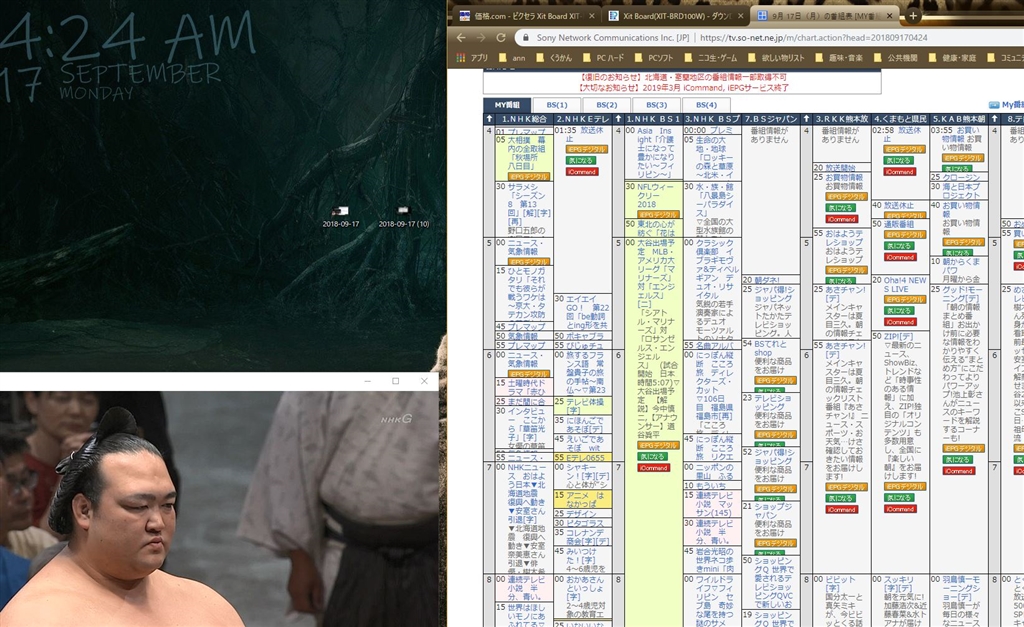Screen dimensions: 1024x627
Task: Click iEPGデジタル under くまもと県民 02:58 放送休止
Action: [905, 150]
